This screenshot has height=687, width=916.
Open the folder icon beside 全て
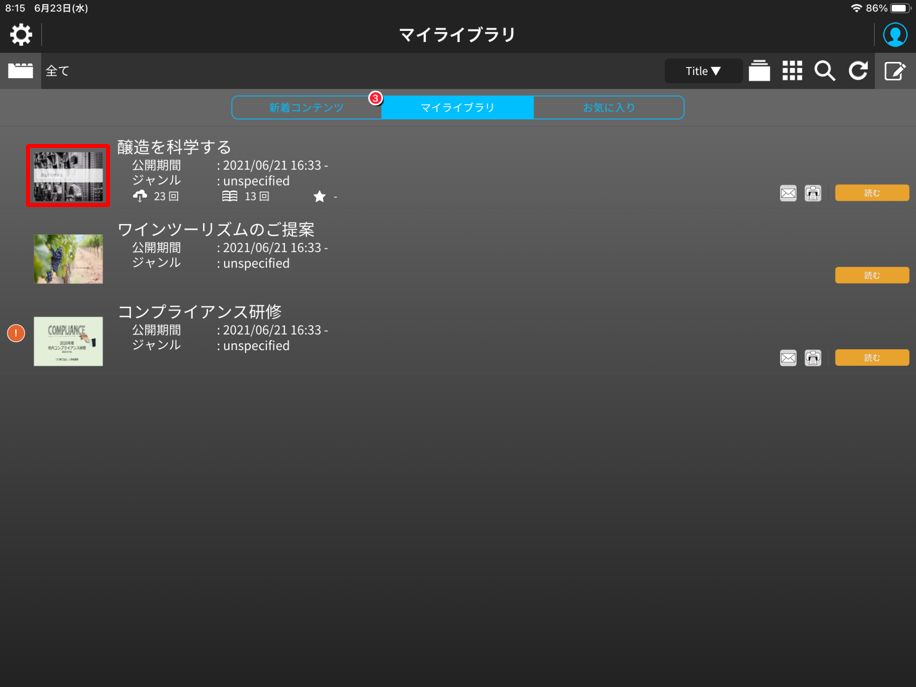coord(21,71)
